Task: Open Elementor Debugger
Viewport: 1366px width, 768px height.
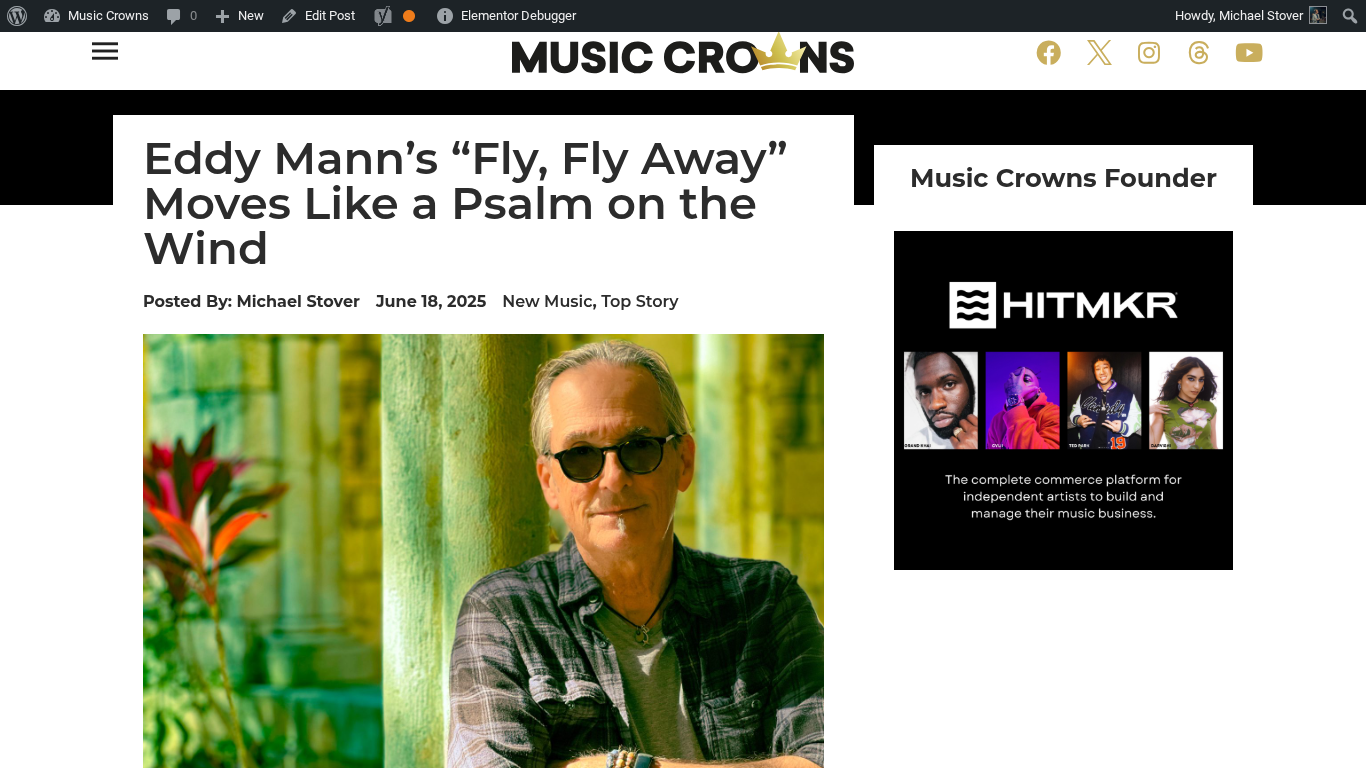Action: coord(507,16)
